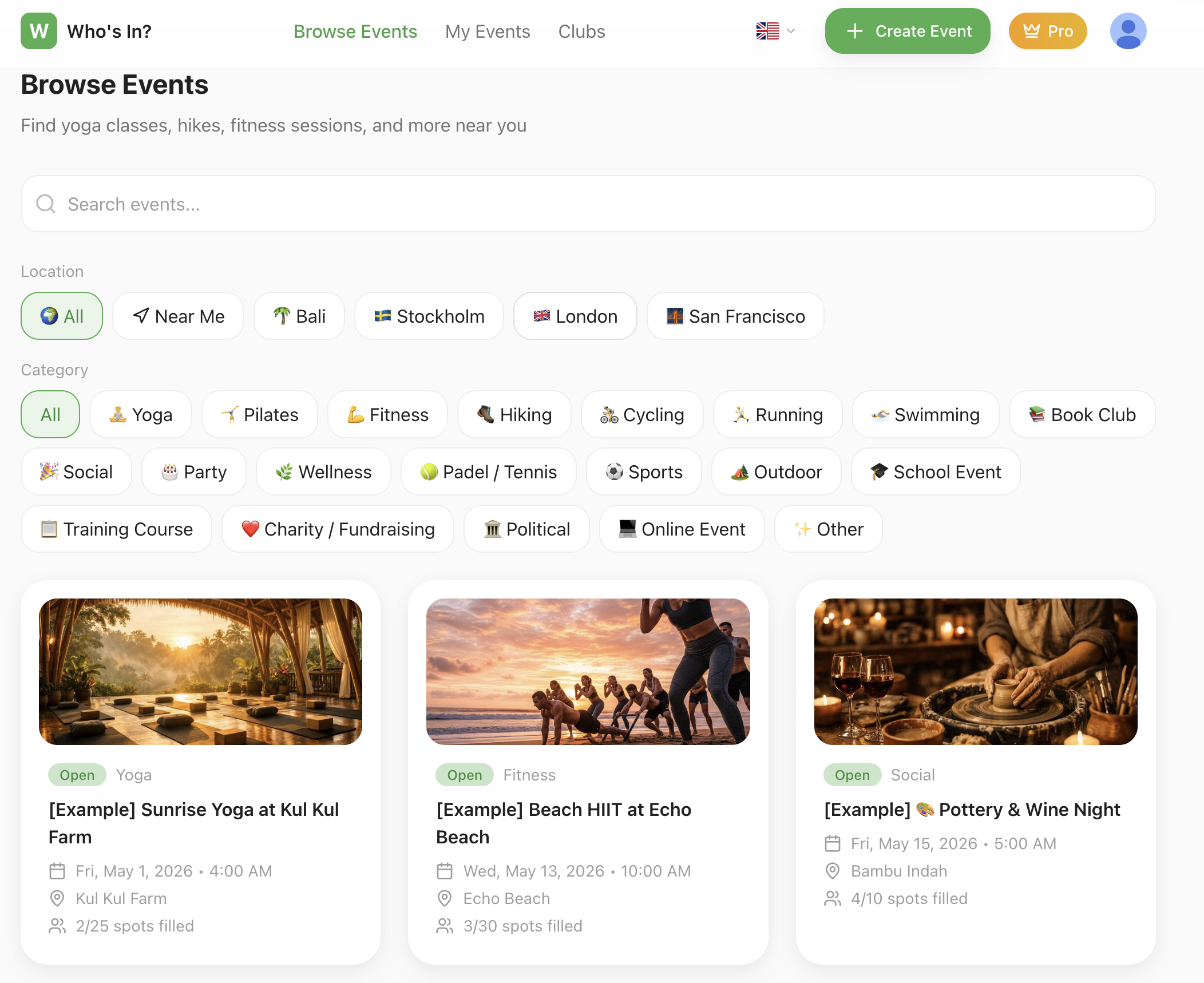Filter by Swimming category
Image resolution: width=1204 pixels, height=983 pixels.
[x=925, y=414]
